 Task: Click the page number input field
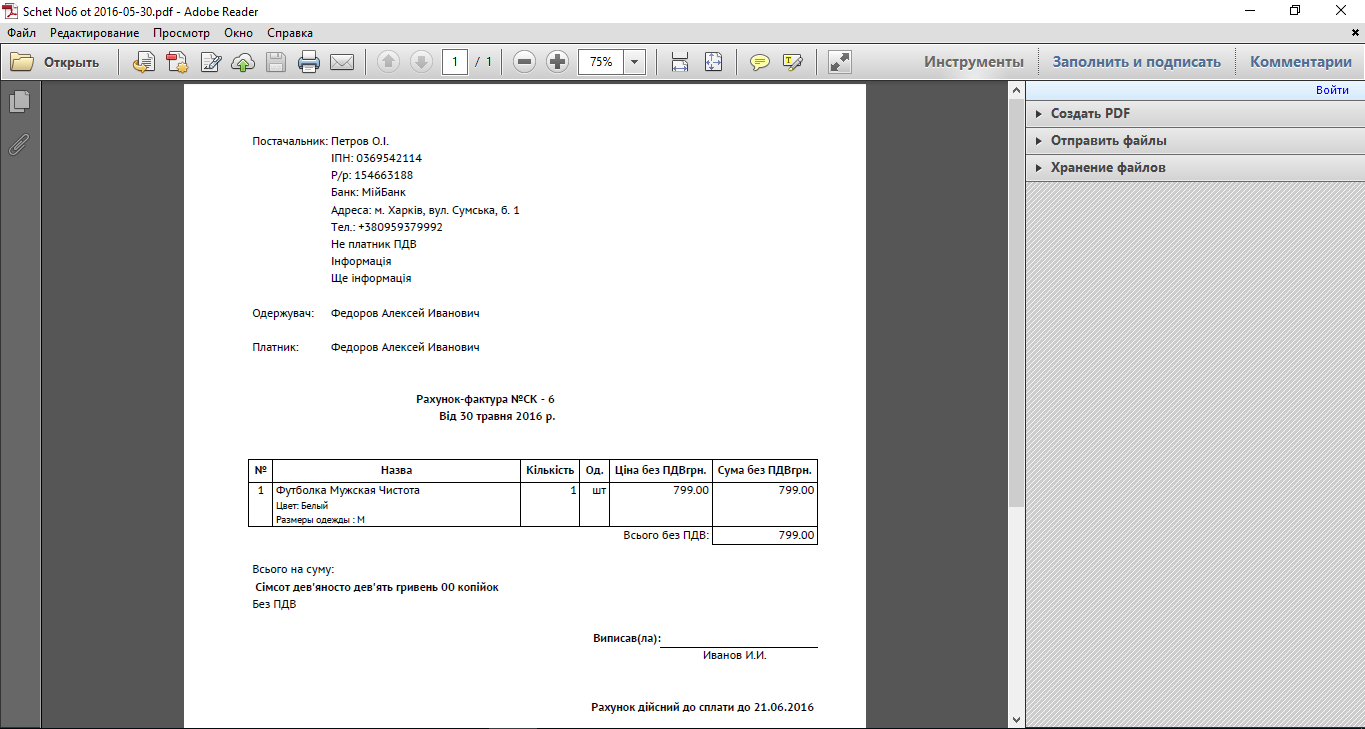tap(455, 62)
